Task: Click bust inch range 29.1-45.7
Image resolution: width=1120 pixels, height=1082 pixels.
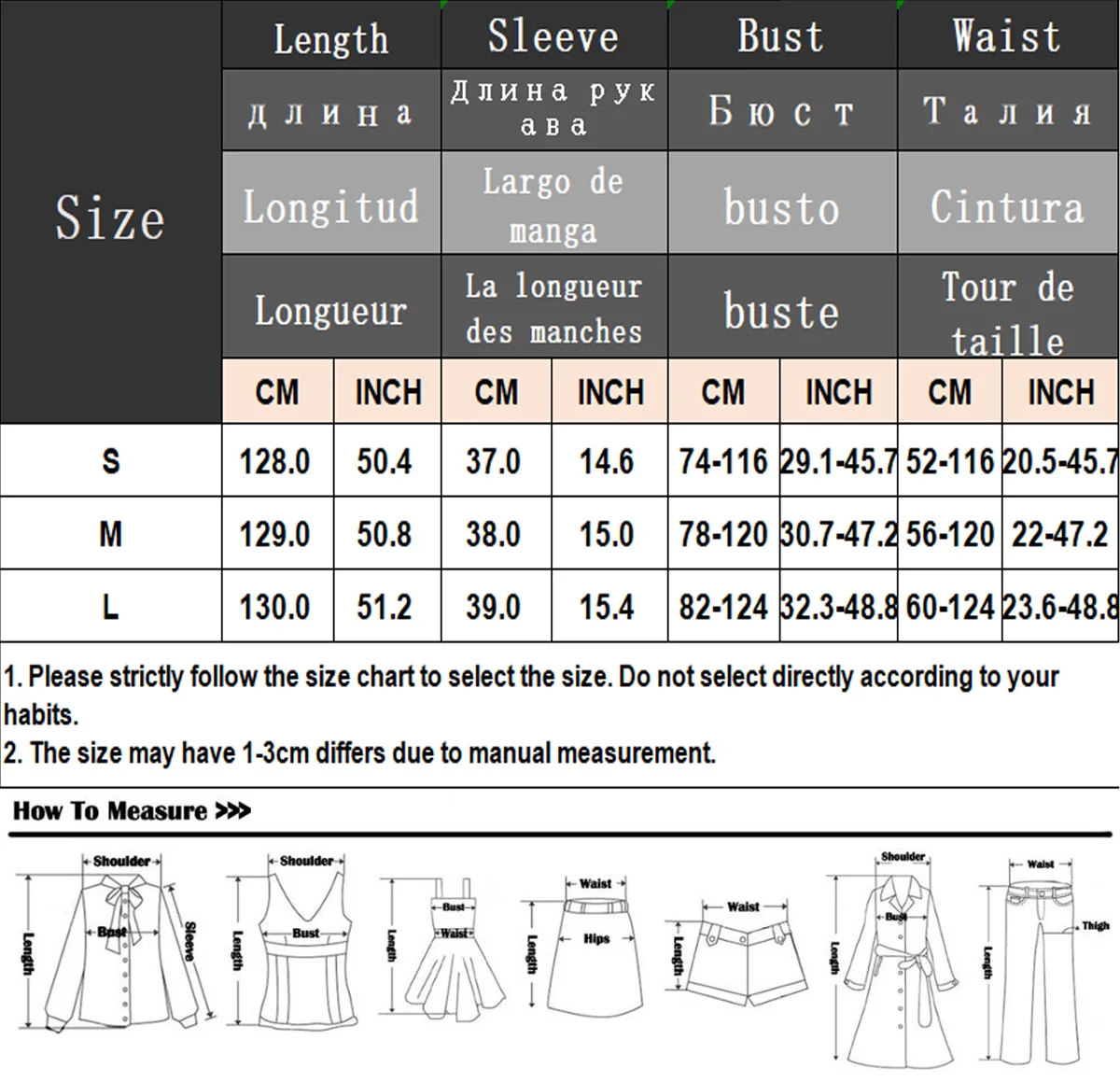Action: pyautogui.click(x=838, y=460)
